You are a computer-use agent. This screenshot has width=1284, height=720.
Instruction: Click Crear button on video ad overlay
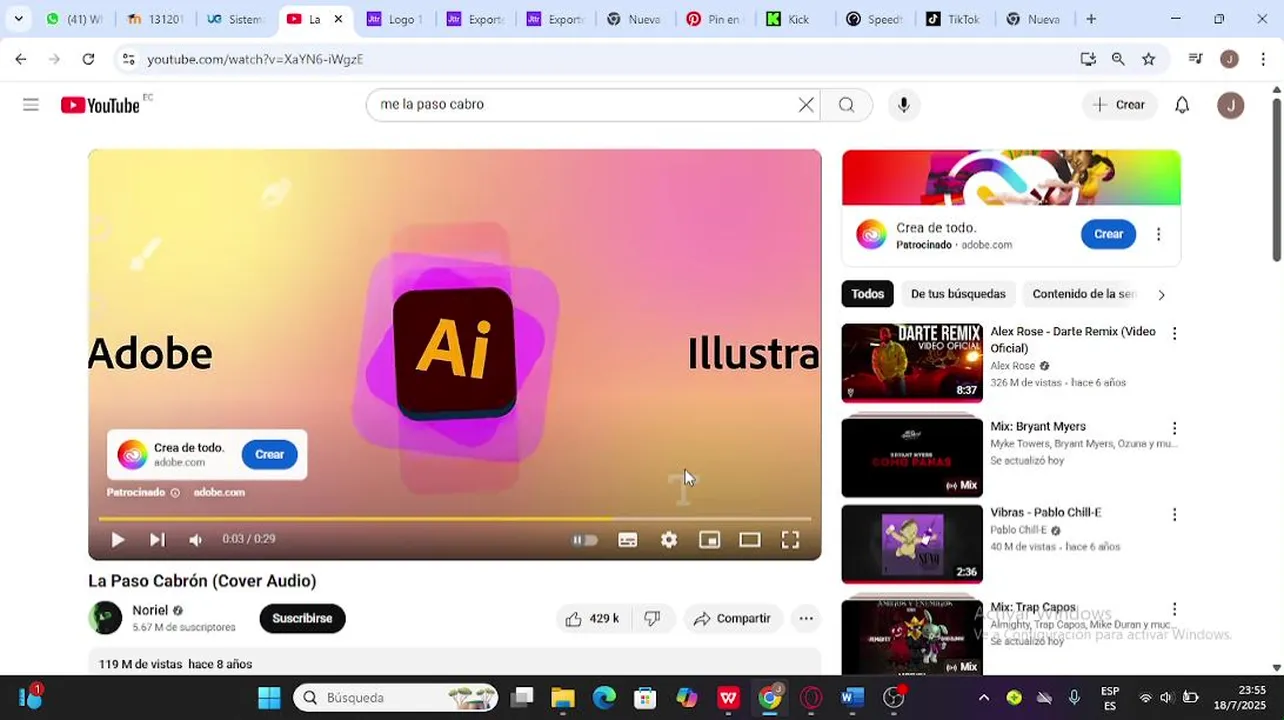tap(269, 454)
